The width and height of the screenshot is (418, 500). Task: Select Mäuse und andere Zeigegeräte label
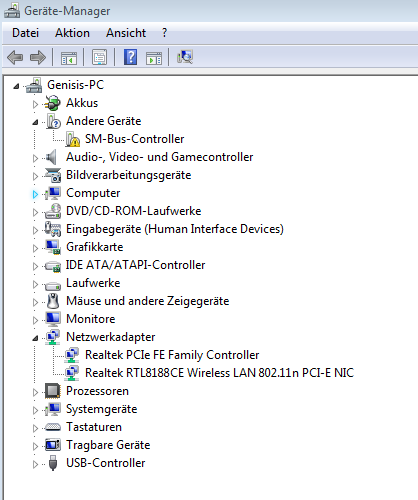click(148, 301)
